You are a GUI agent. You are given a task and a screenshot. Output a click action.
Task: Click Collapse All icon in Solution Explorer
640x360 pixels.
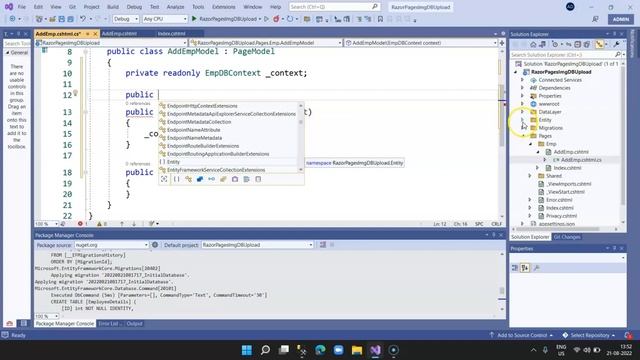[x=578, y=44]
